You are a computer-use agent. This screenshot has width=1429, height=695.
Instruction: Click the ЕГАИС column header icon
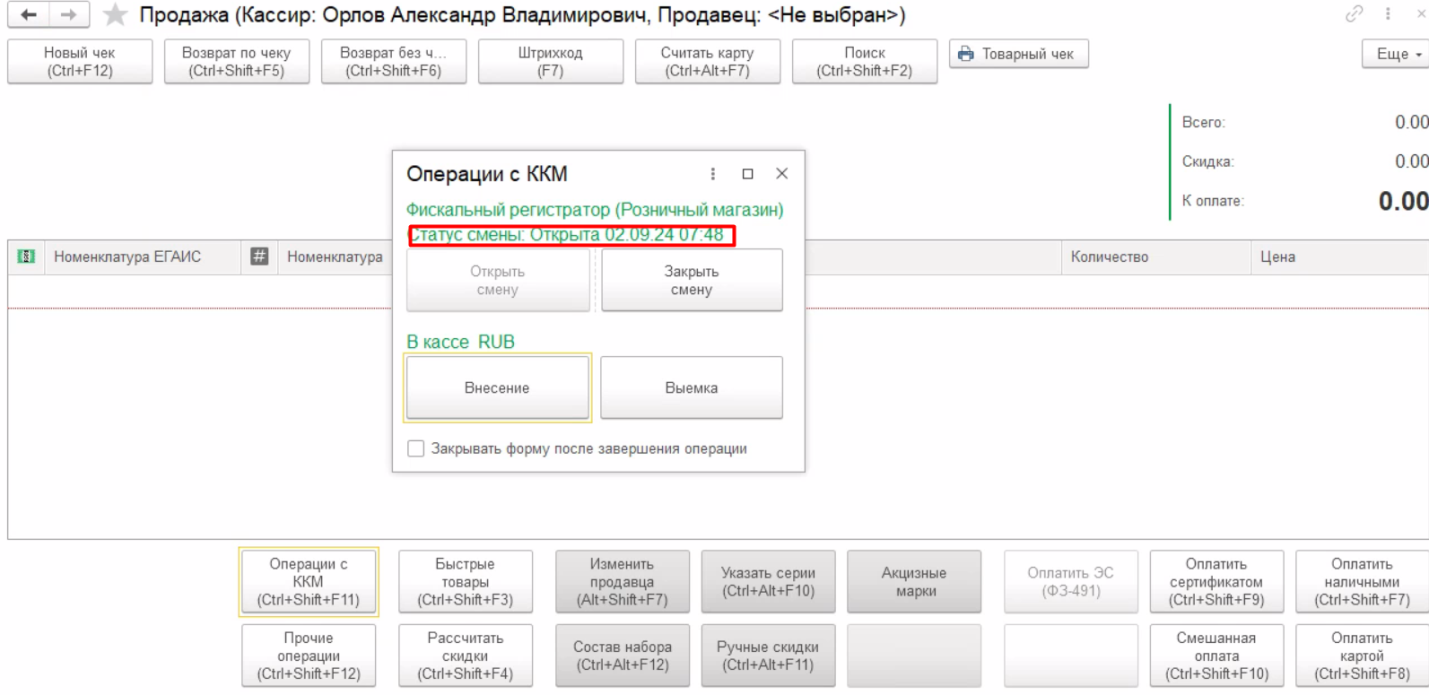click(x=26, y=257)
